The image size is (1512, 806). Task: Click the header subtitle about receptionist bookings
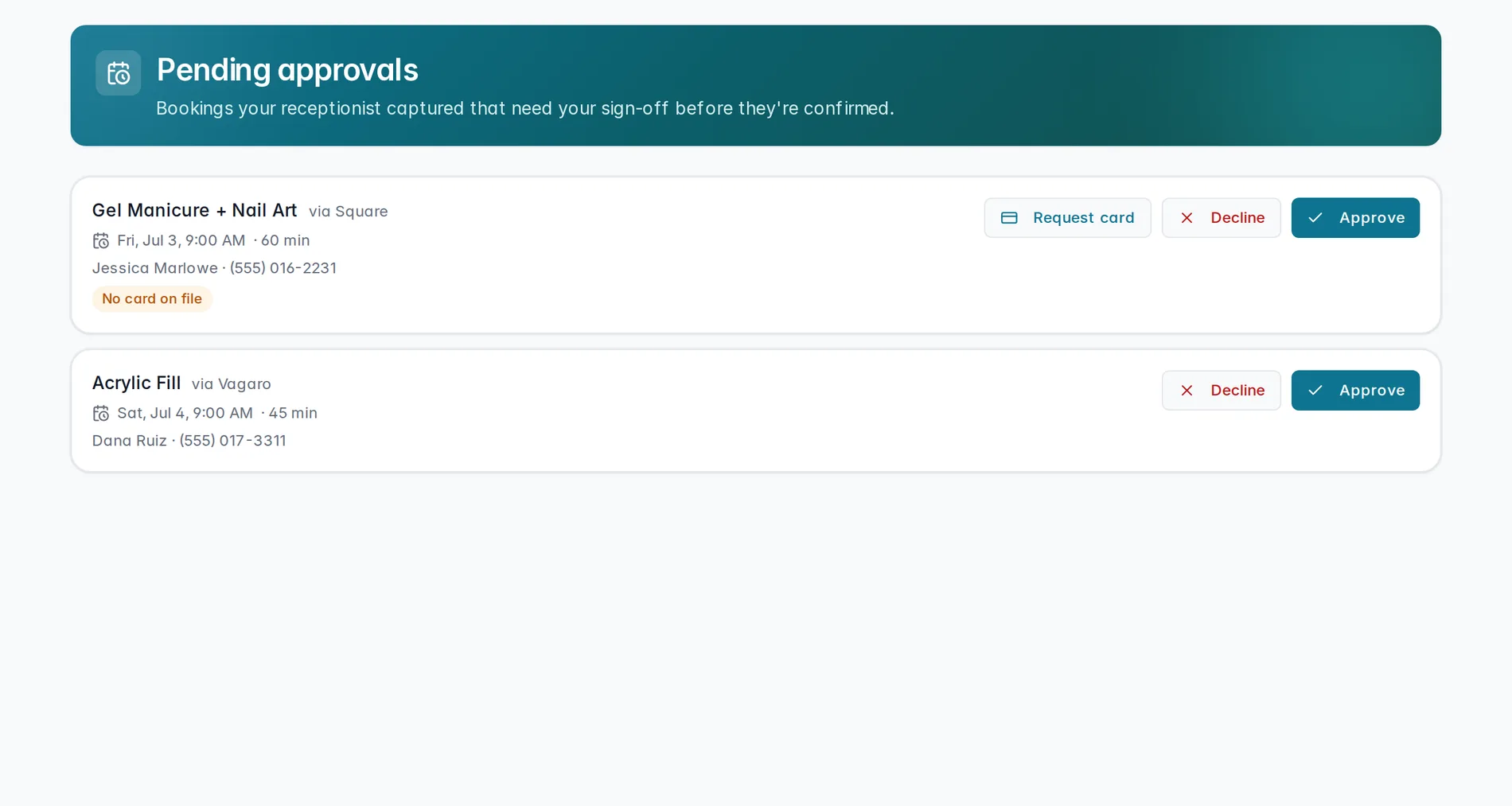coord(525,108)
